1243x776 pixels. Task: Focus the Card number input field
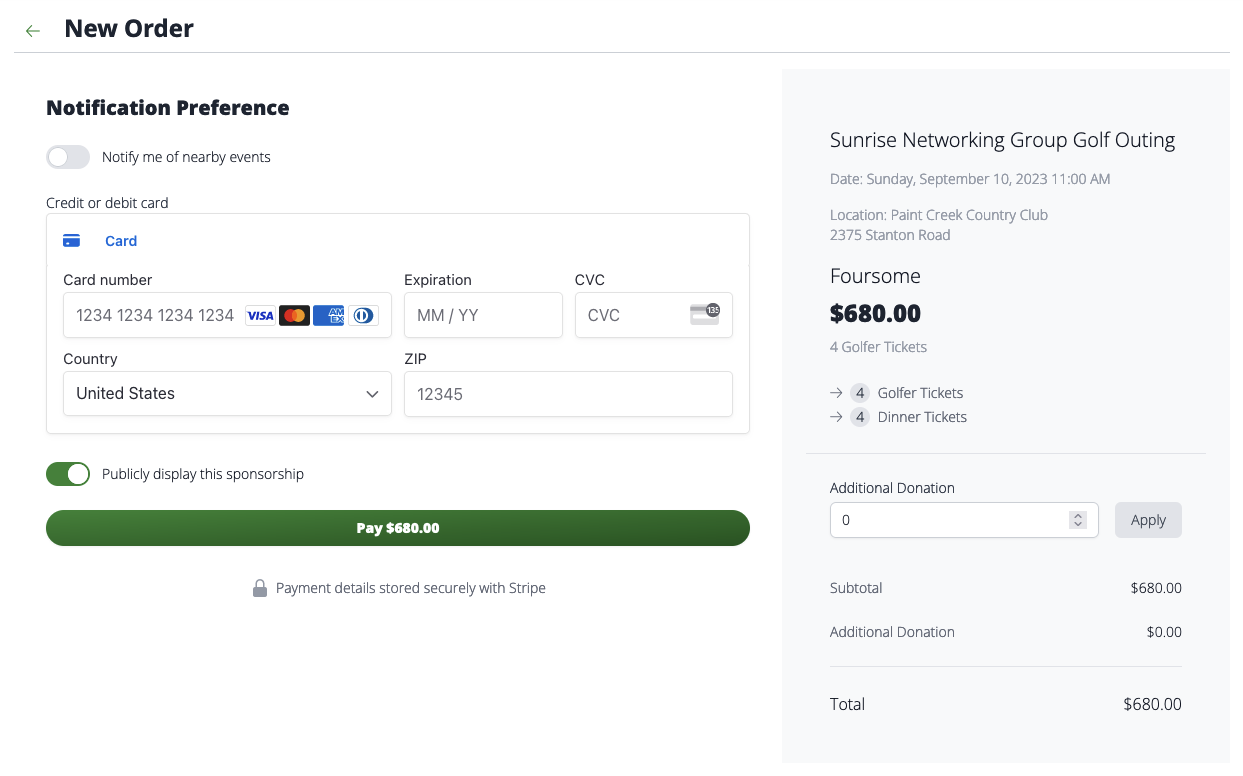155,316
